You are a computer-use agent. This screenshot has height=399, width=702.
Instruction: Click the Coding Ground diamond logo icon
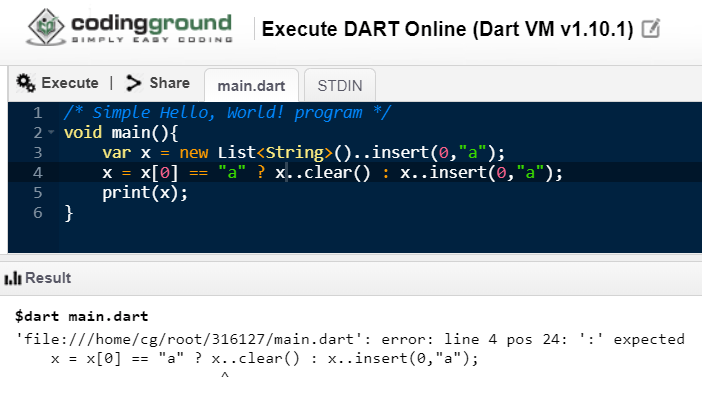click(x=46, y=27)
